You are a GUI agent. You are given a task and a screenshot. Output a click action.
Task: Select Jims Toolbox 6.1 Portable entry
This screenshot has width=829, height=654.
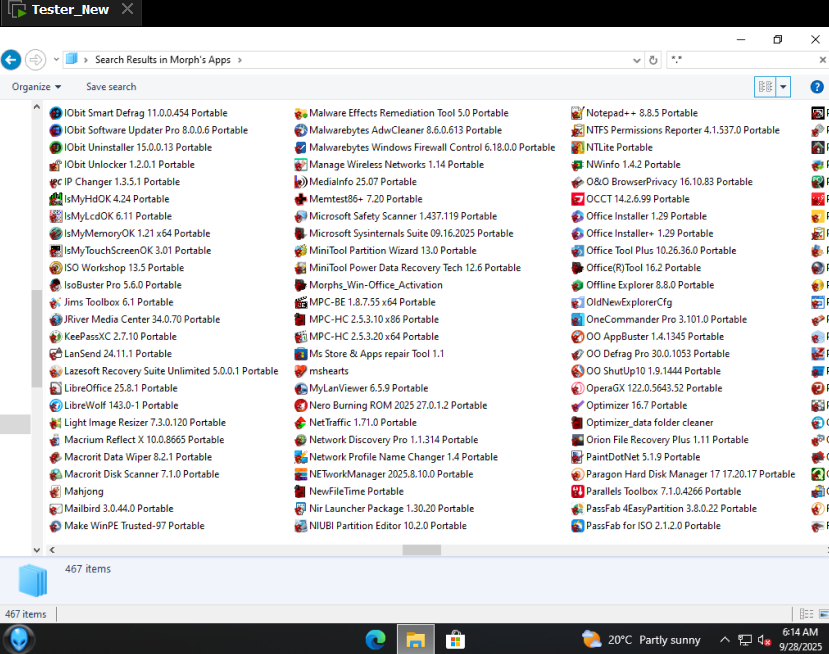click(112, 302)
